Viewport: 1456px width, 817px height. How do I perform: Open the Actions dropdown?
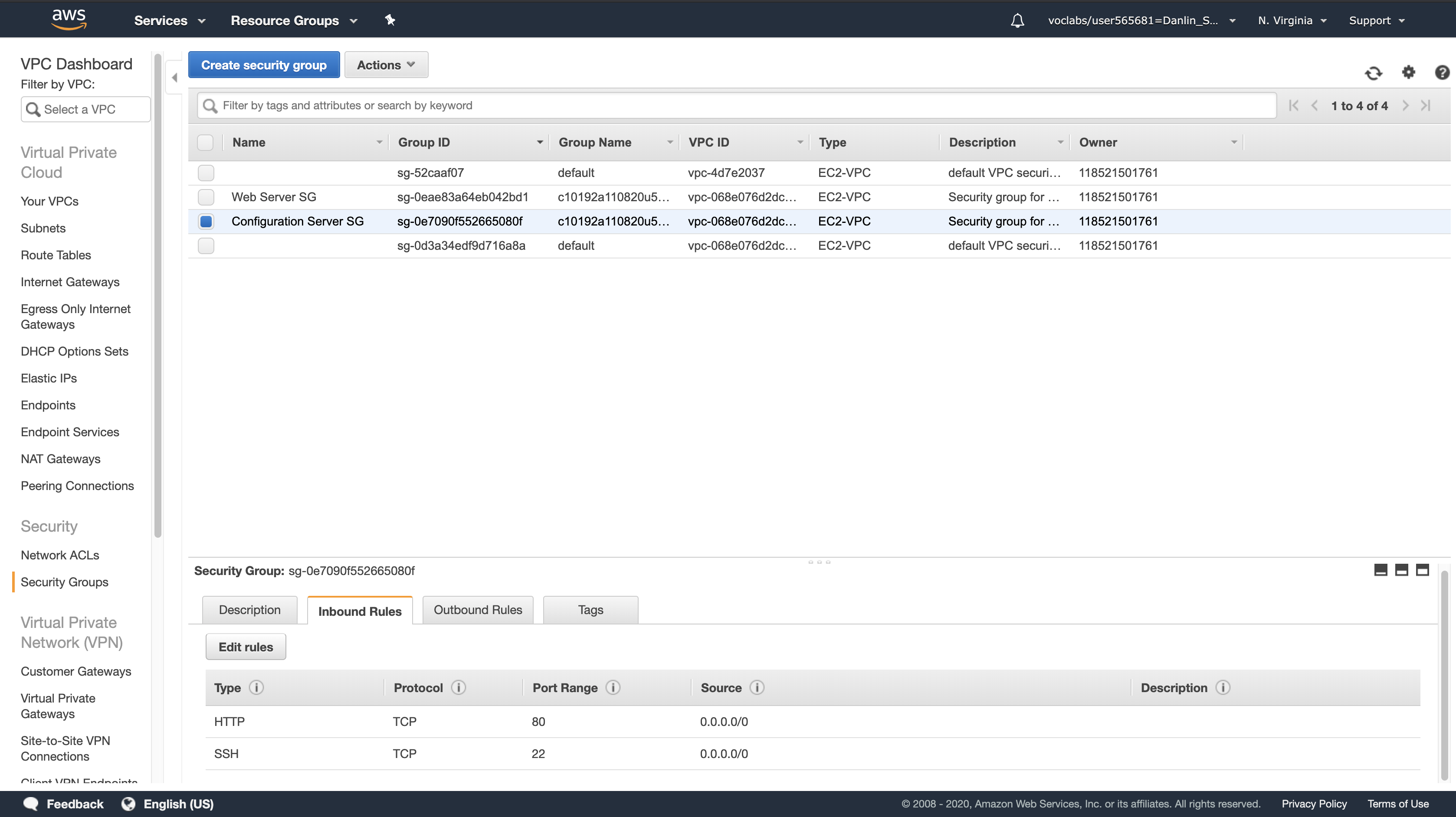386,65
